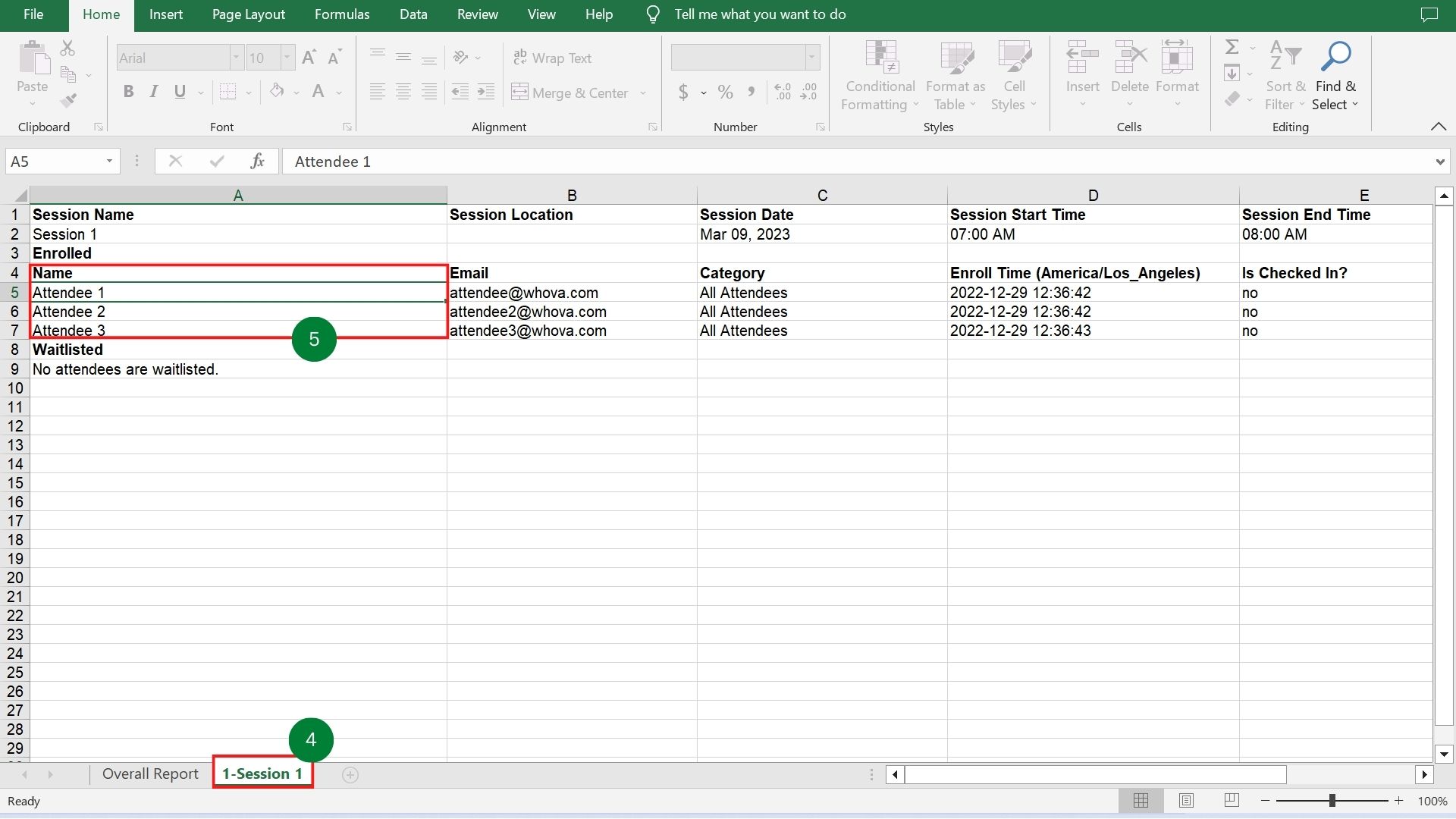Toggle bold formatting

tap(127, 91)
